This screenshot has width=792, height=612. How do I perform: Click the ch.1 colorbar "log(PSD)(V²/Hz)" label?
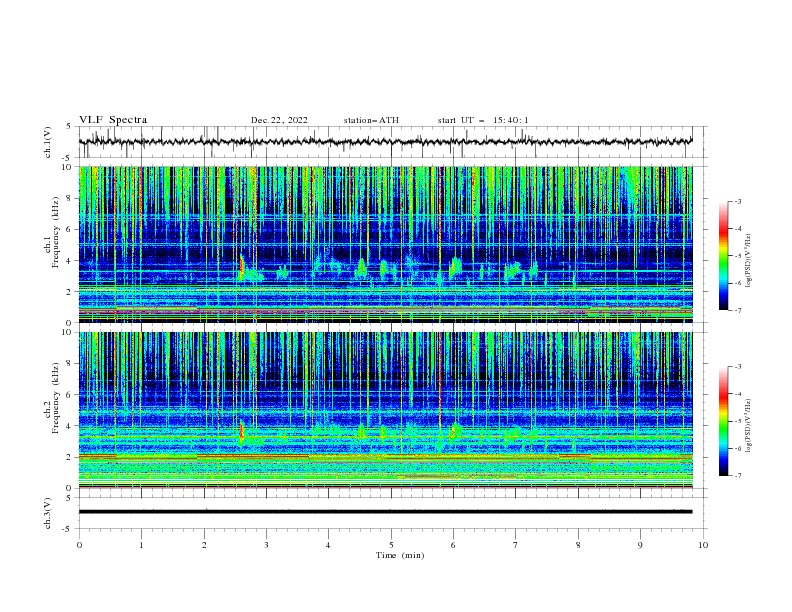point(748,261)
